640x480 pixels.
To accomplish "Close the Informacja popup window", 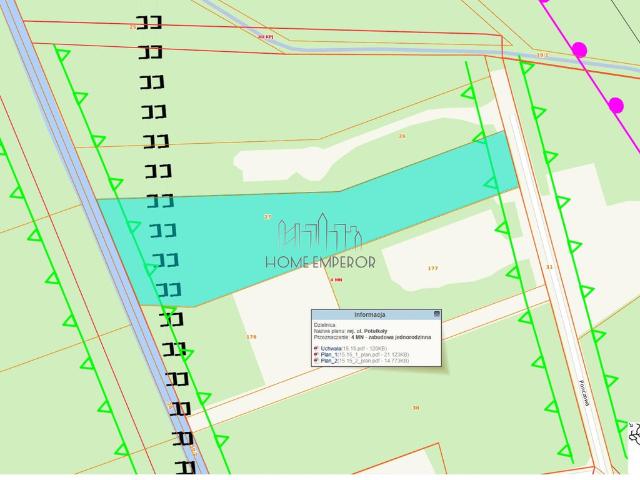I will [x=437, y=314].
